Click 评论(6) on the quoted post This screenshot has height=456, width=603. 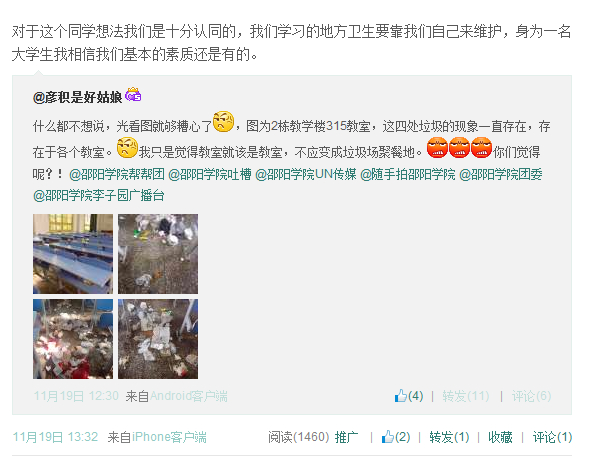[x=531, y=396]
